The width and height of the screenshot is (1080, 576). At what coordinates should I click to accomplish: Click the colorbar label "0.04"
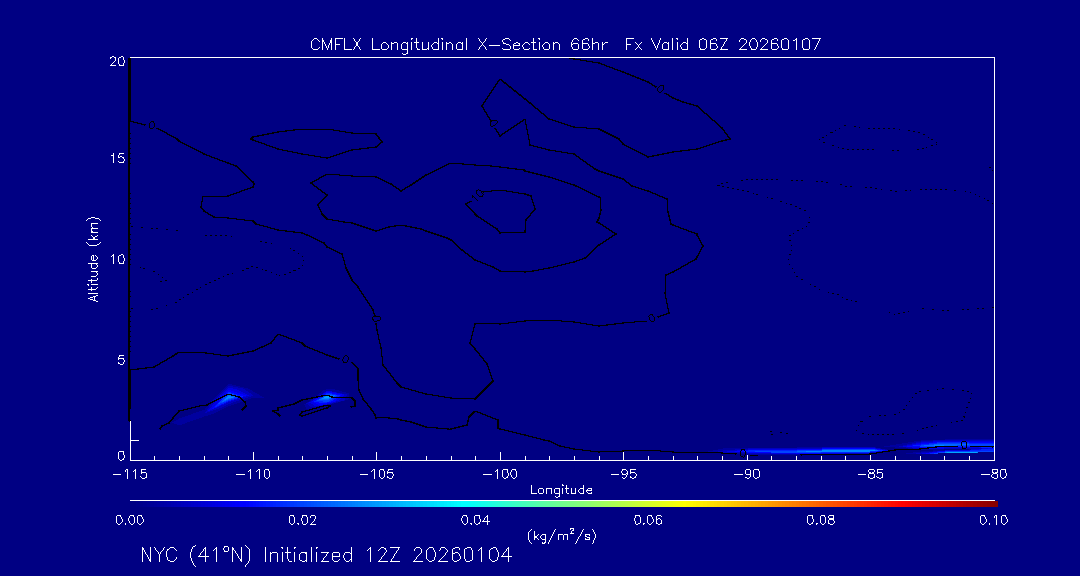click(476, 520)
